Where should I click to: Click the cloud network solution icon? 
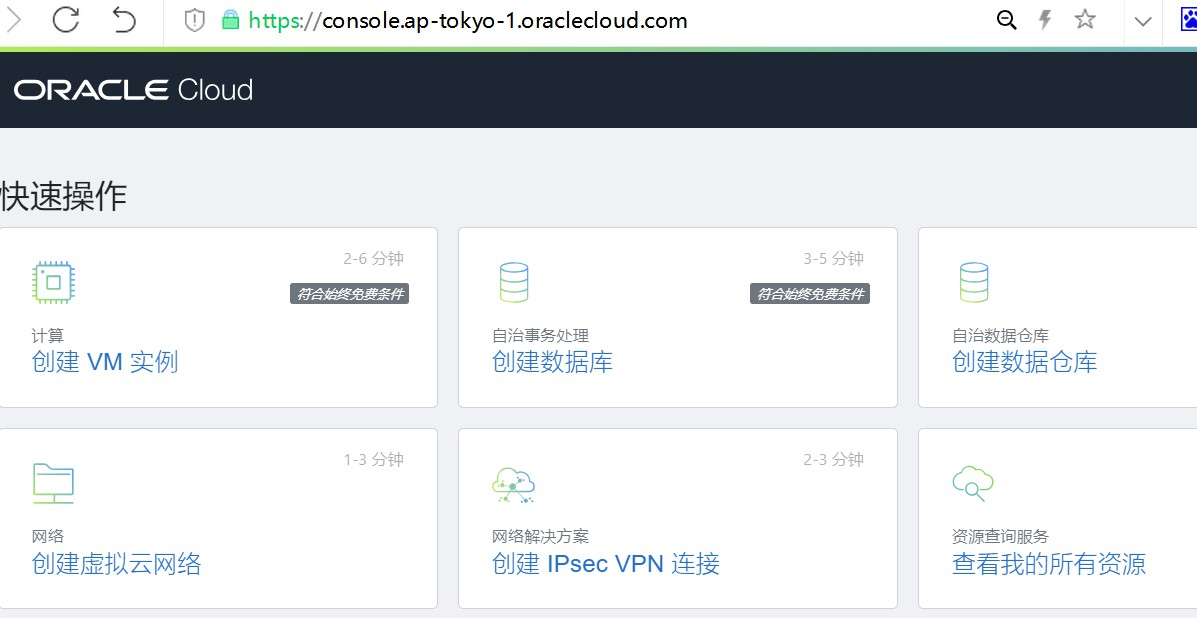point(514,484)
